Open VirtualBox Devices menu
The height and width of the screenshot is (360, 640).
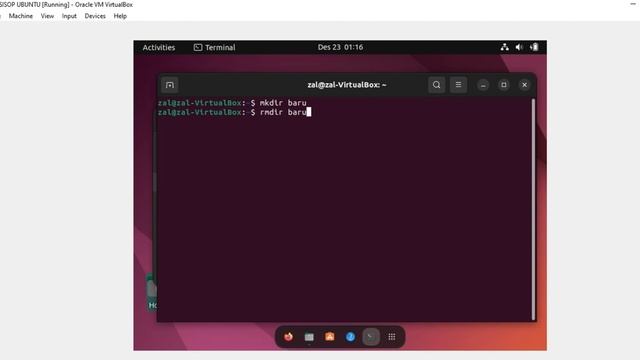pos(95,16)
